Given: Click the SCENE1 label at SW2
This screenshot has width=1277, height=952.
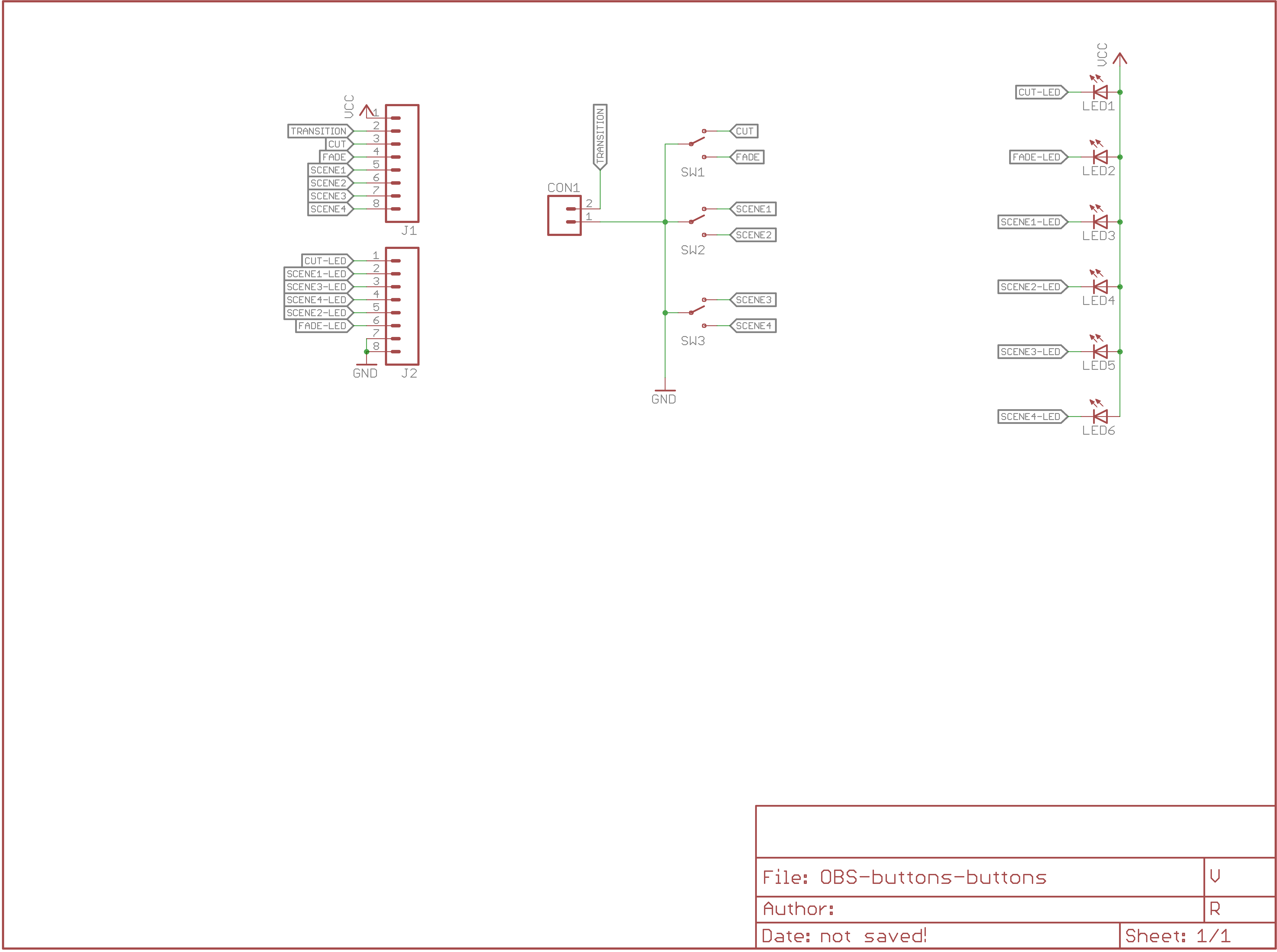Looking at the screenshot, I should click(753, 209).
